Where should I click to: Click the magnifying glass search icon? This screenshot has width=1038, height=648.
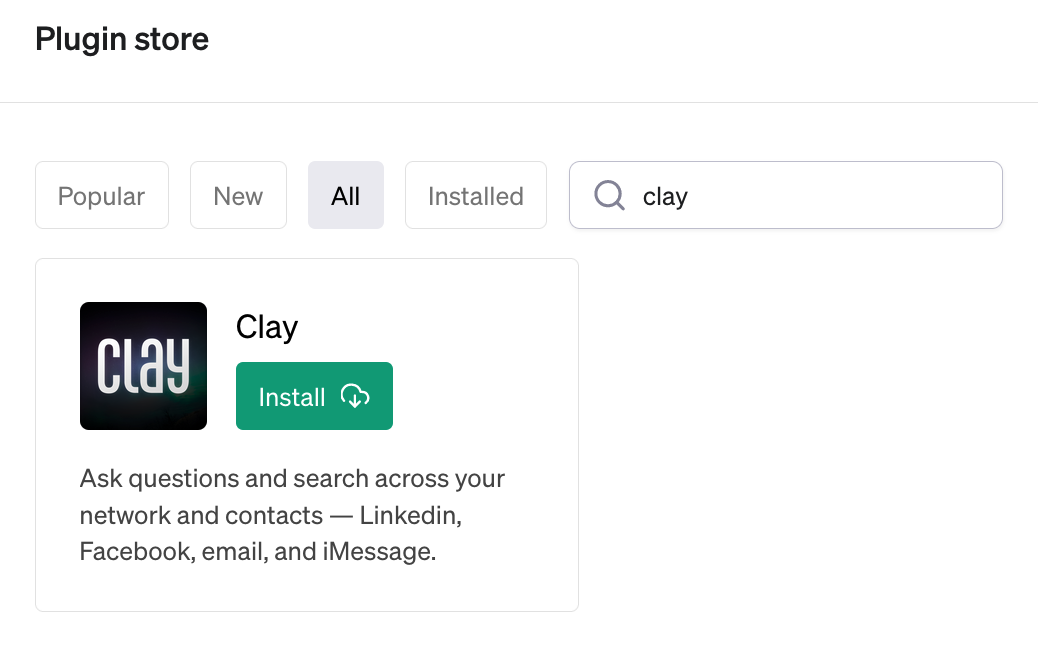[x=609, y=195]
